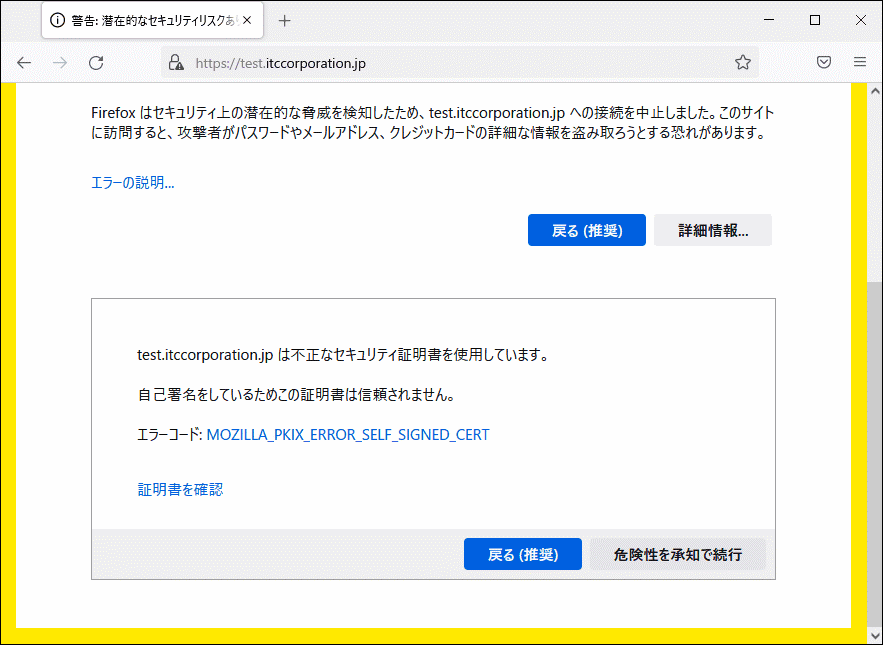Screen dimensions: 883x645
Task: Go back using the browser back arrow
Action: pyautogui.click(x=24, y=63)
